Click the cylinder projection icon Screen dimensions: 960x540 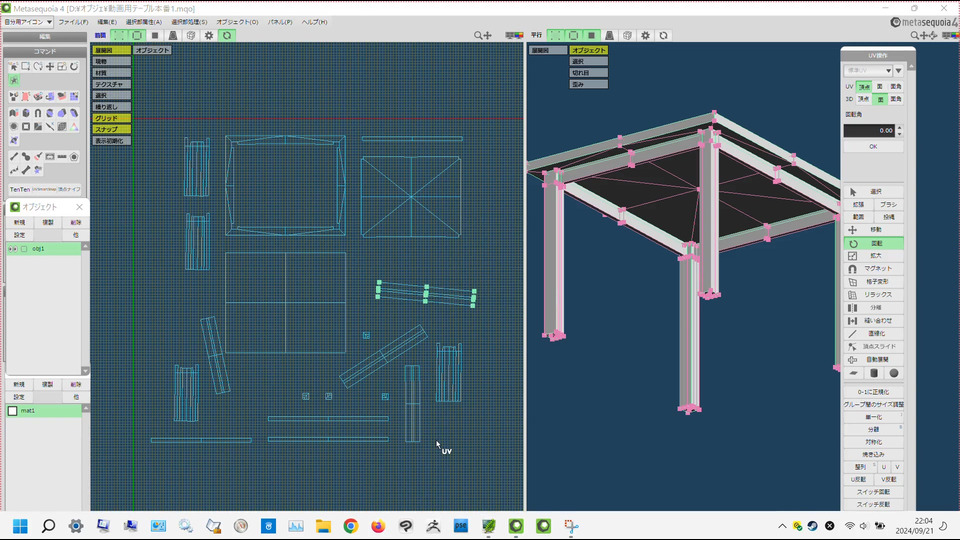(873, 373)
